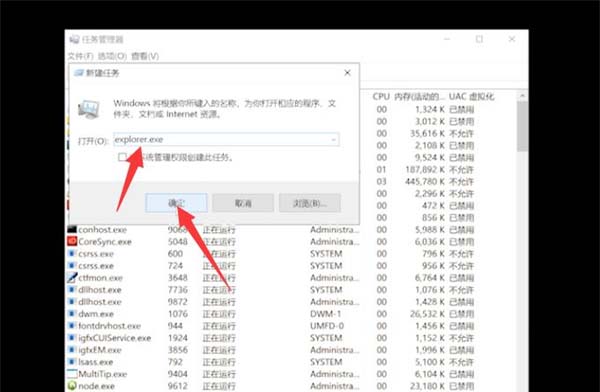Click PID 5048 cell

tap(178, 242)
